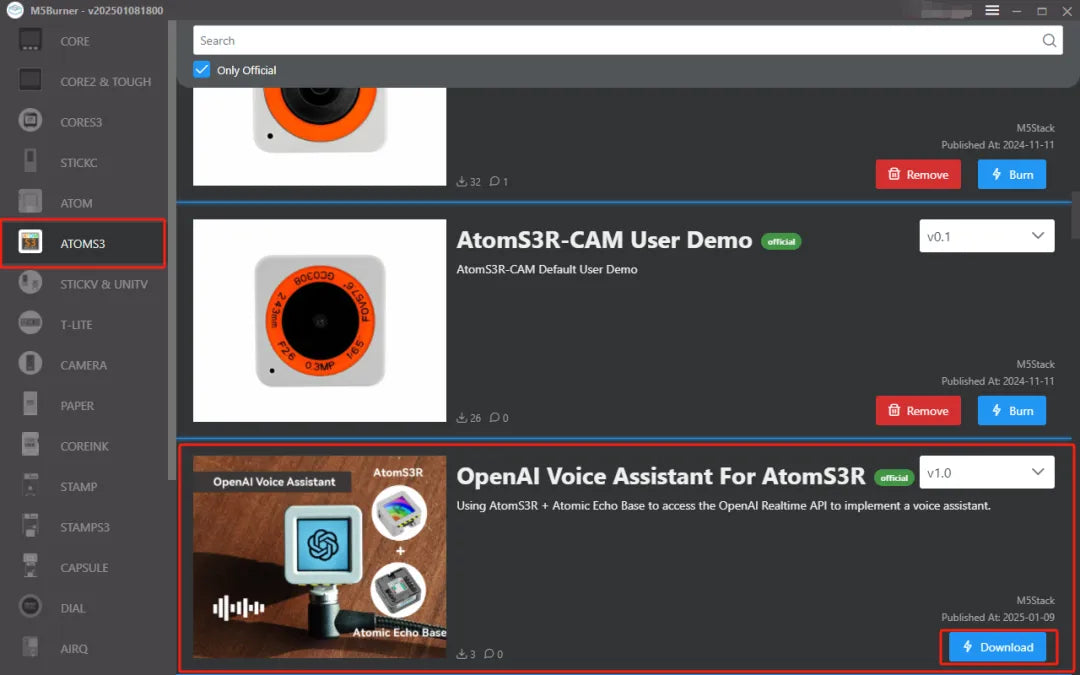Select the PAPER device icon
The image size is (1080, 675).
30,404
